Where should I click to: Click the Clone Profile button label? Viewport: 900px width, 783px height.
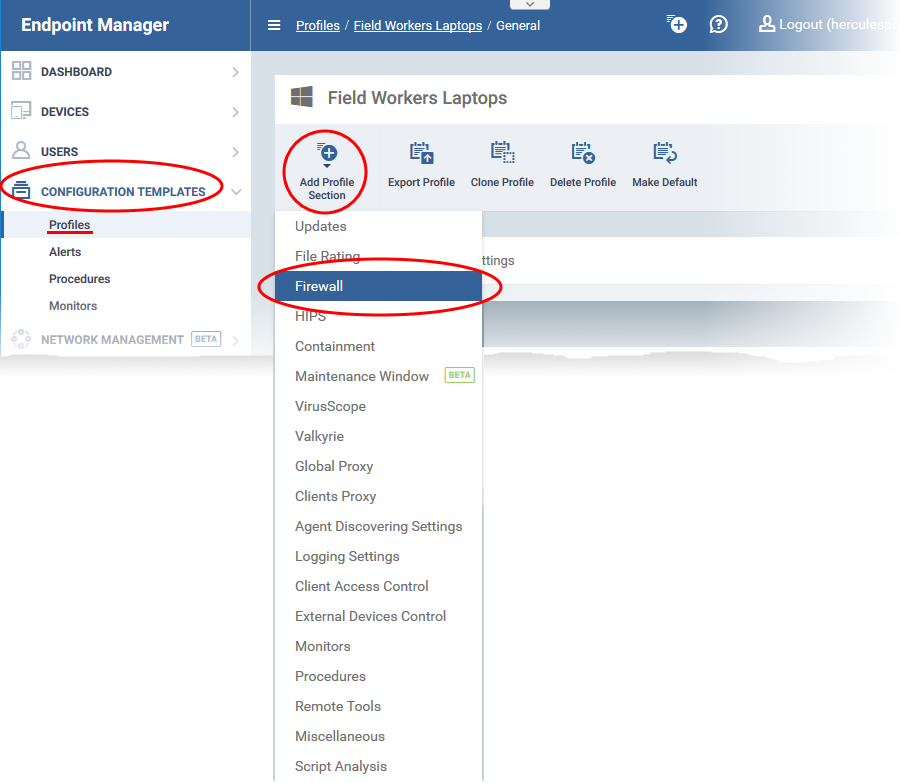click(x=502, y=182)
